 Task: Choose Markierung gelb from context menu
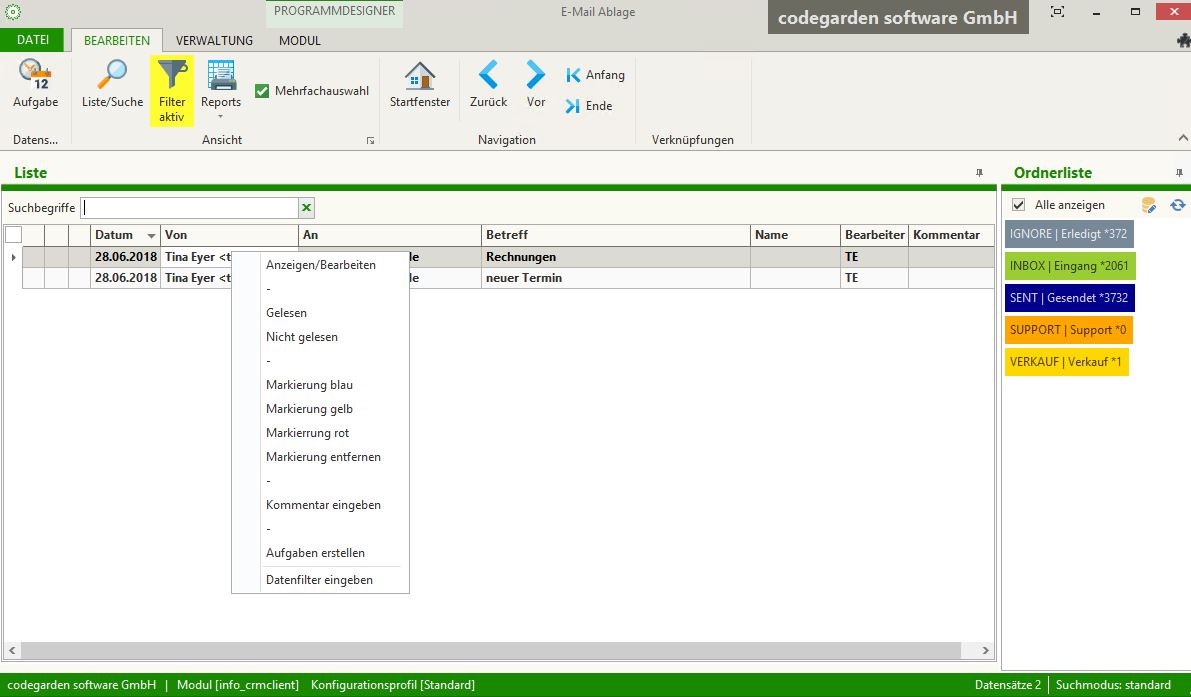[309, 409]
